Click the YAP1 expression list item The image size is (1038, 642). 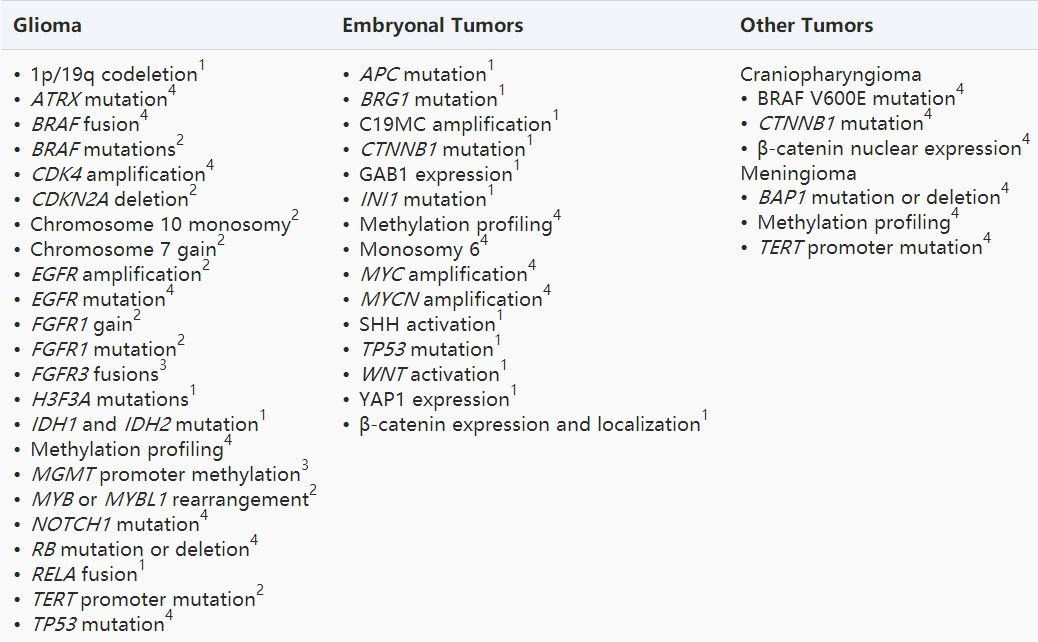[434, 400]
